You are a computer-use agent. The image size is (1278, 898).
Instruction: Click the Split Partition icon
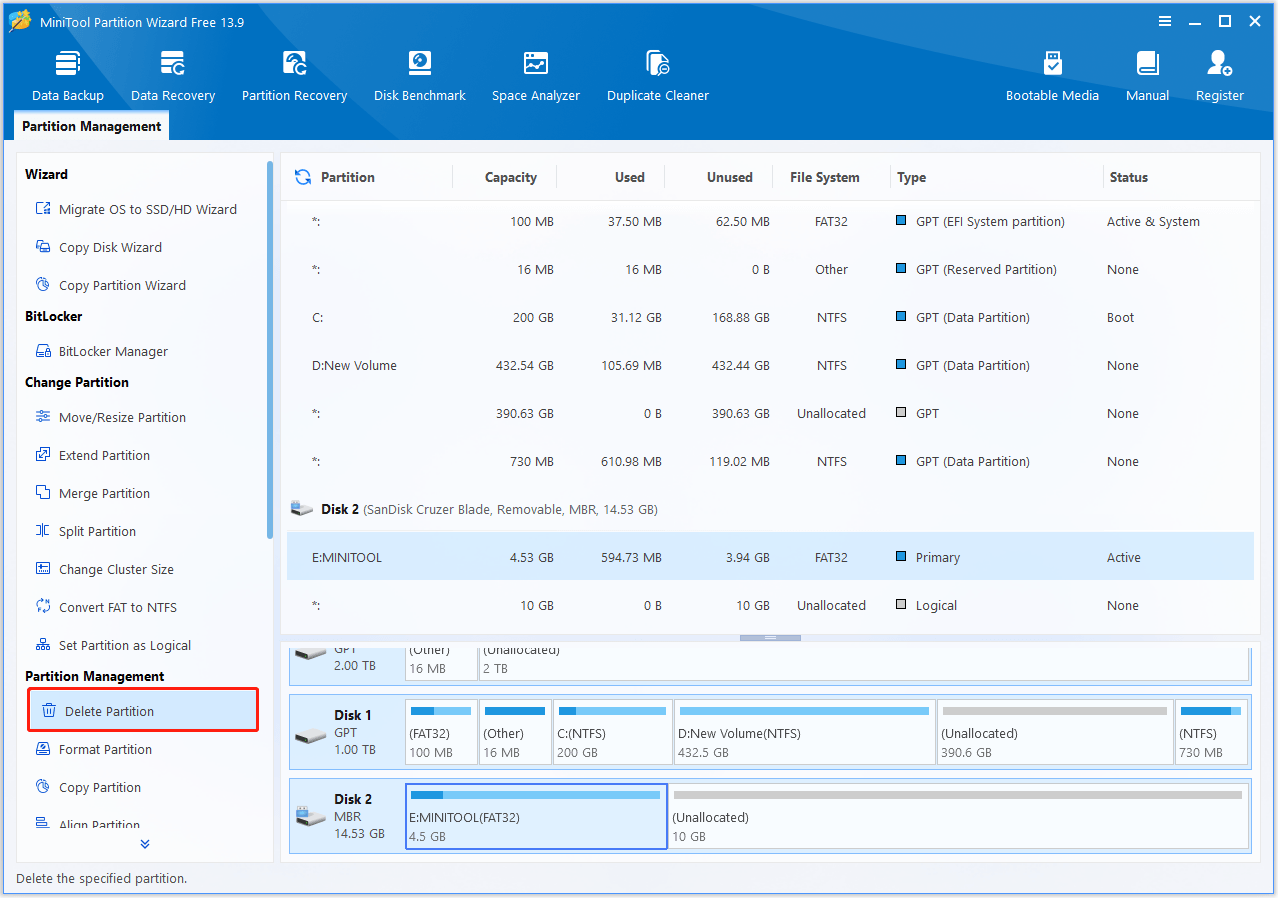[x=43, y=531]
